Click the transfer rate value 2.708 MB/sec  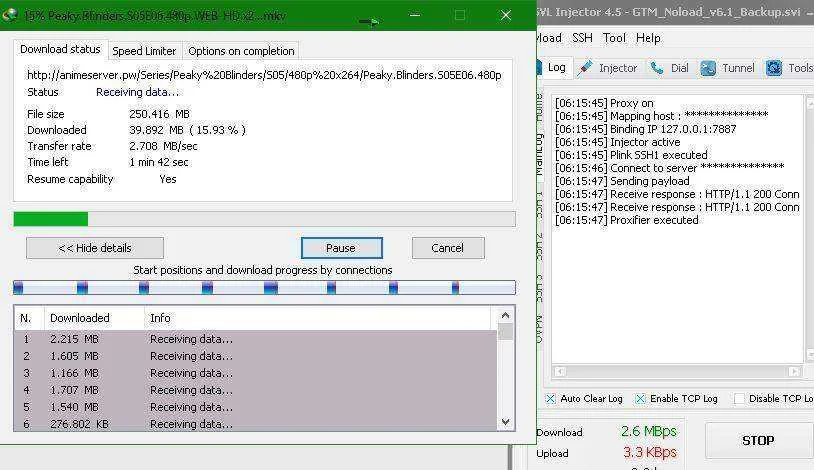(x=163, y=146)
